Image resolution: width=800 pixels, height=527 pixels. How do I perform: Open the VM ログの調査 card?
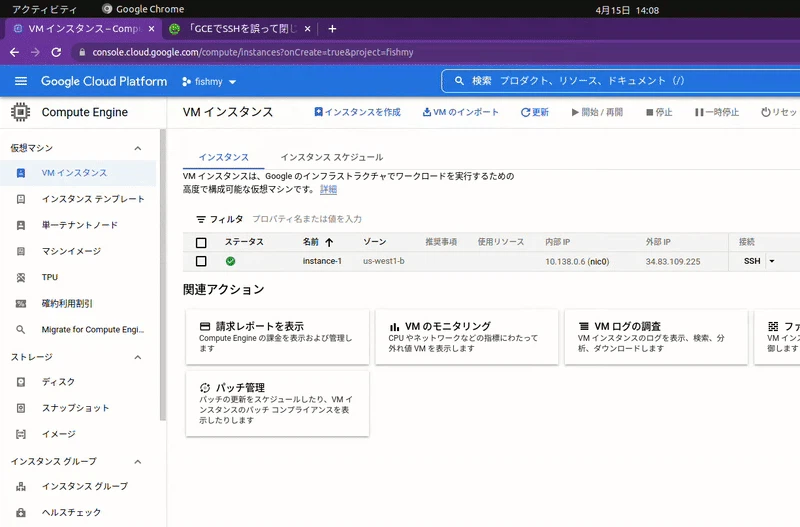[656, 337]
